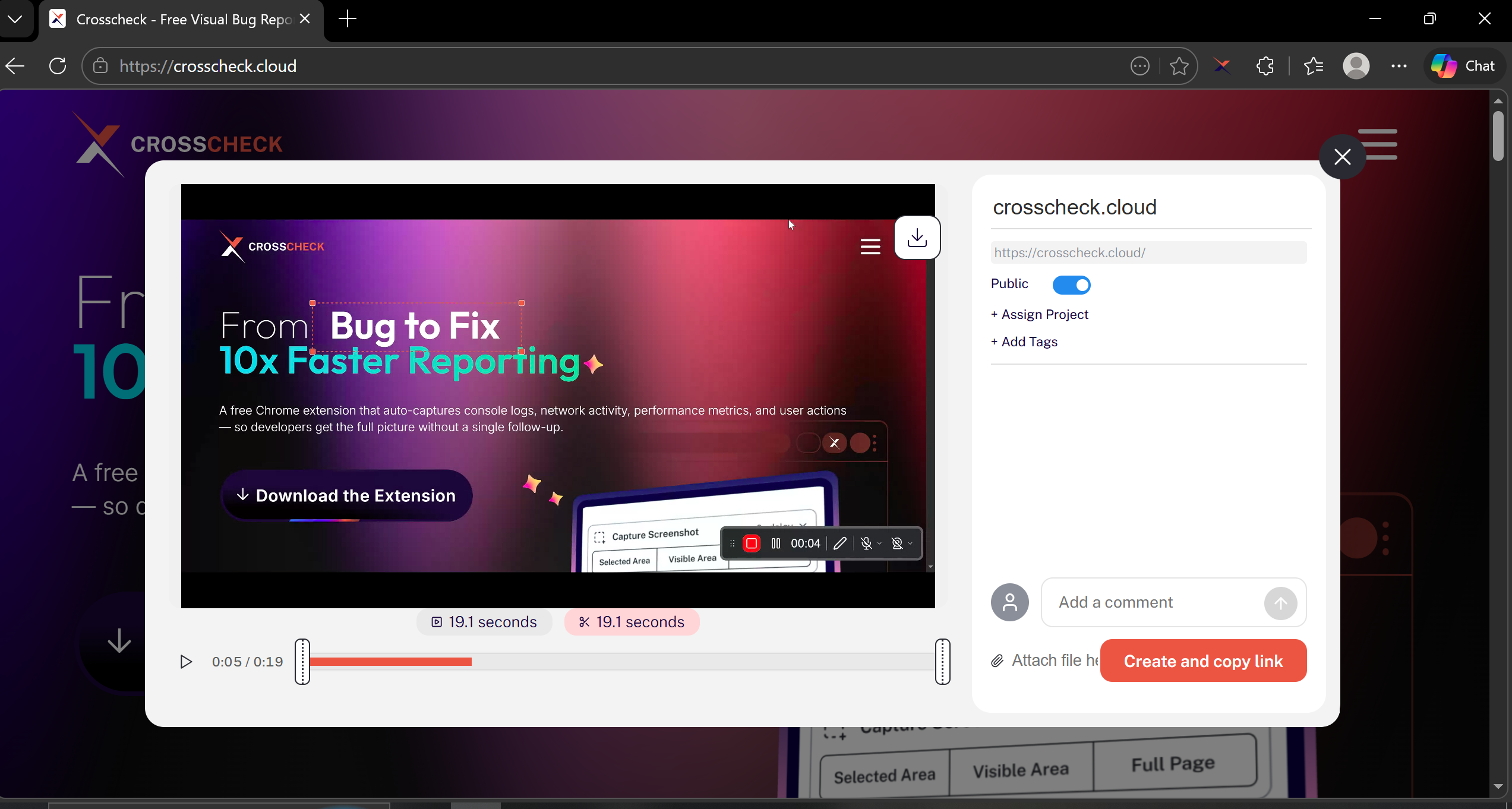Select the pen annotation tool
Viewport: 1512px width, 809px height.
click(x=839, y=543)
